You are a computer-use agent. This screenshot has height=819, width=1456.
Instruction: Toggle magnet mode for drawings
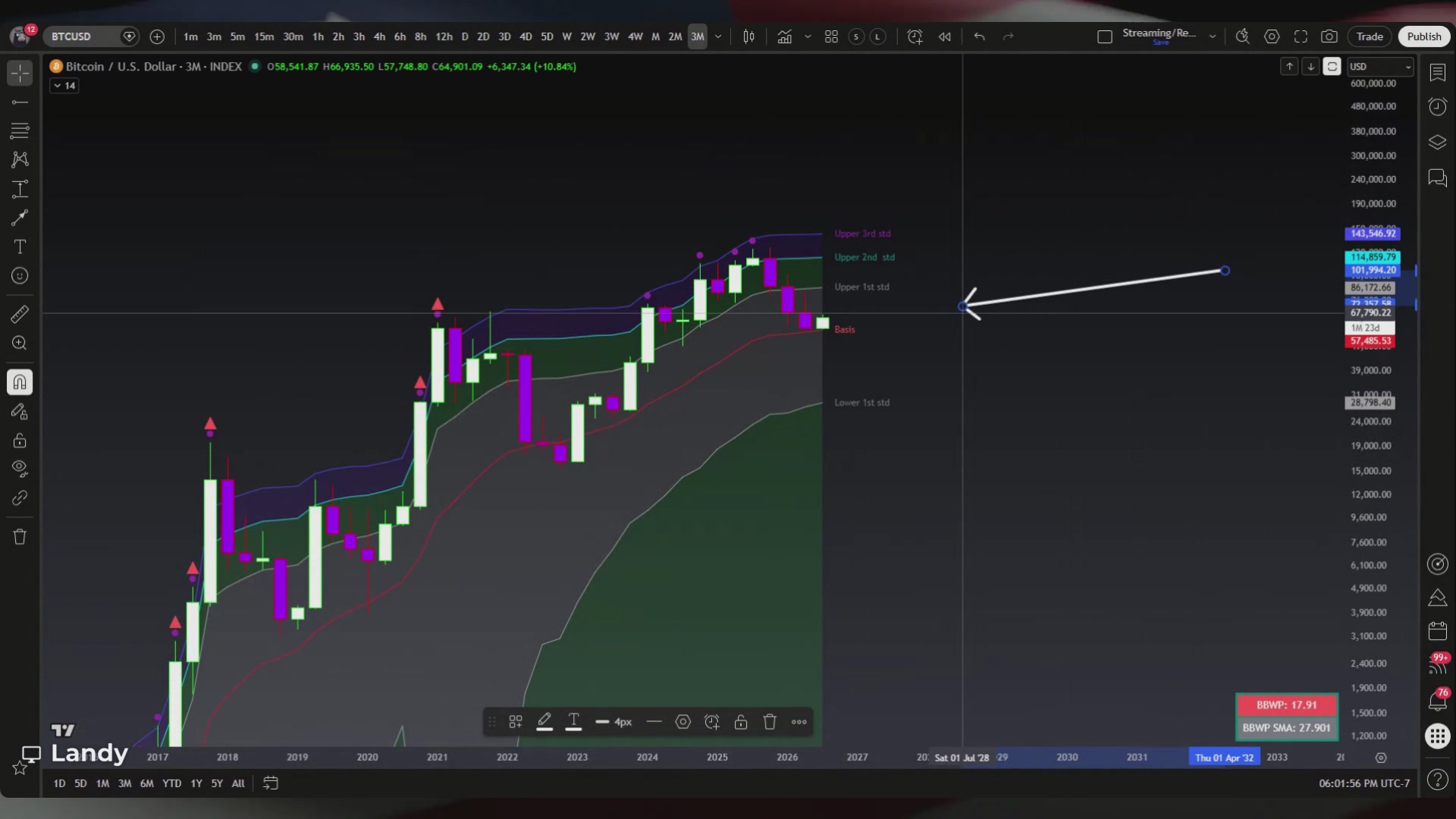(x=20, y=382)
